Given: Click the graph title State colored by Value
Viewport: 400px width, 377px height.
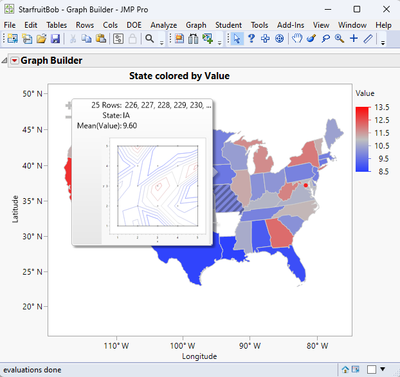Looking at the screenshot, I should (x=179, y=76).
